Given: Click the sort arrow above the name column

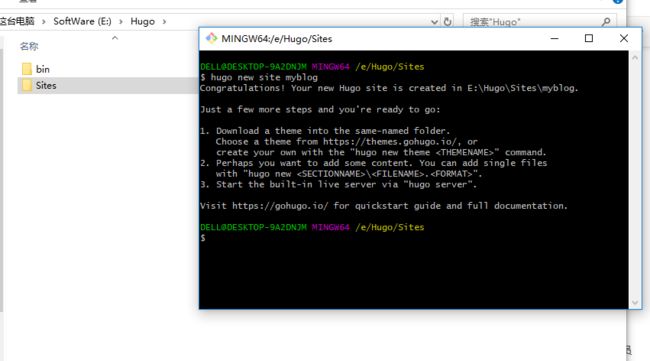Looking at the screenshot, I should point(115,38).
